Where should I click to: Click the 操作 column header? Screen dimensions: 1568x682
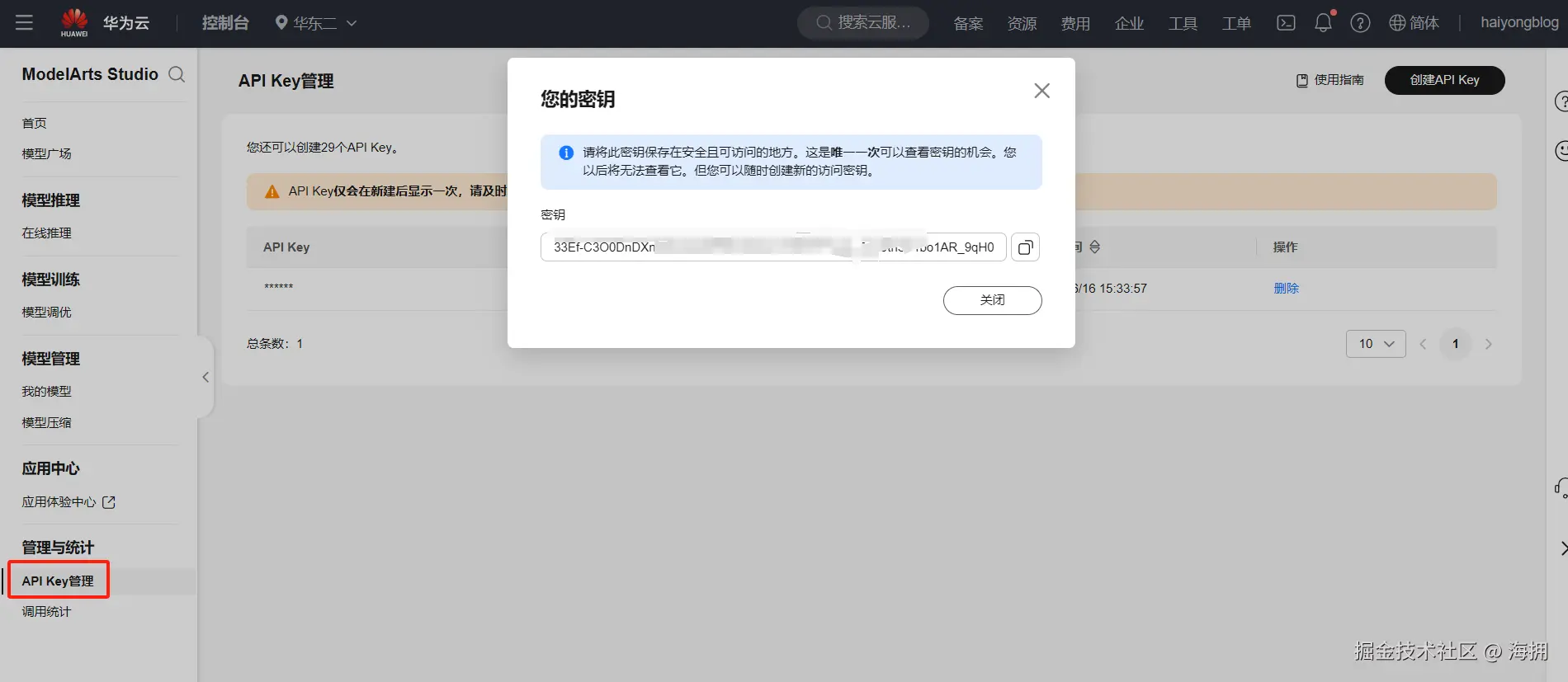click(x=1285, y=247)
